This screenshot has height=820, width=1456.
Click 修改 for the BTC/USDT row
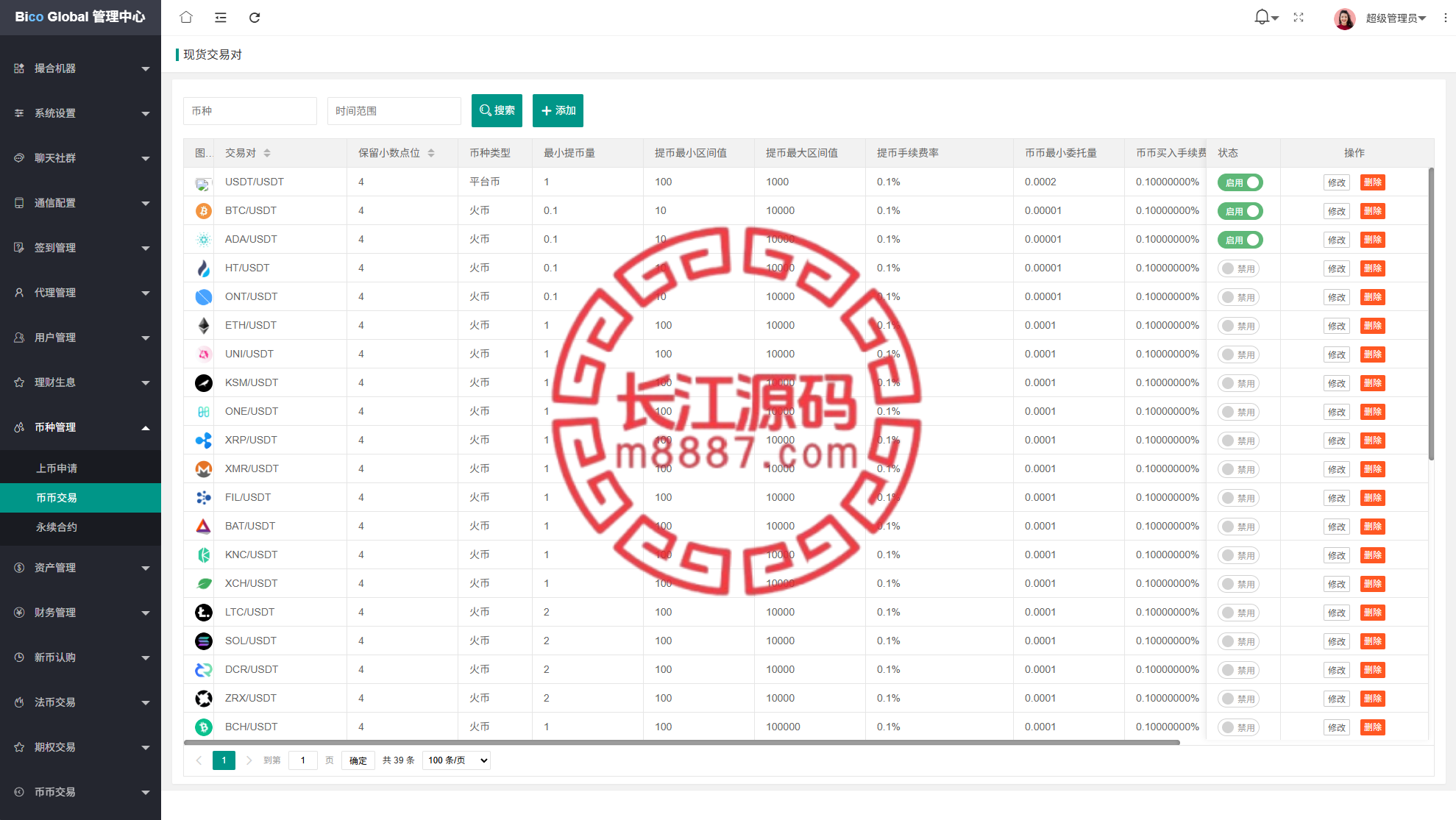(x=1336, y=211)
